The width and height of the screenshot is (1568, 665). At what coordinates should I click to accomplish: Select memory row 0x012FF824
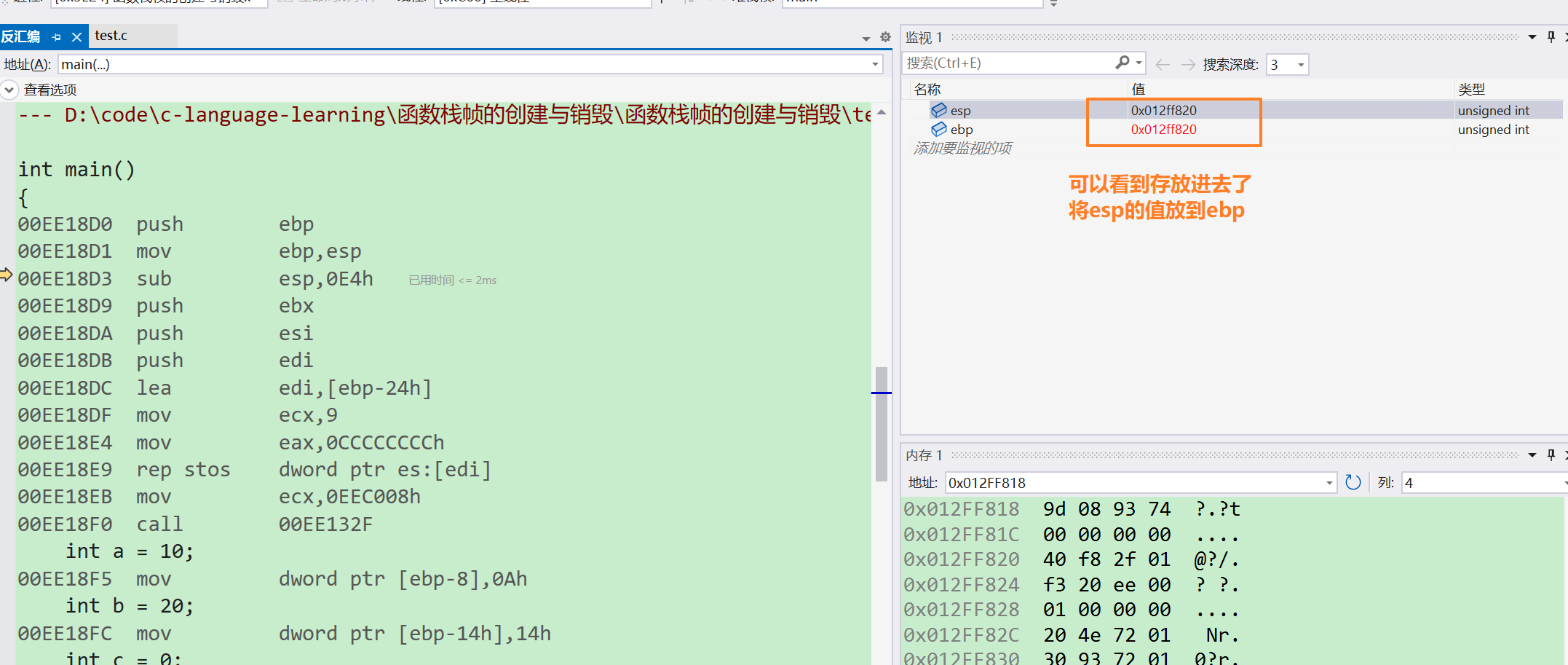pyautogui.click(x=1072, y=585)
